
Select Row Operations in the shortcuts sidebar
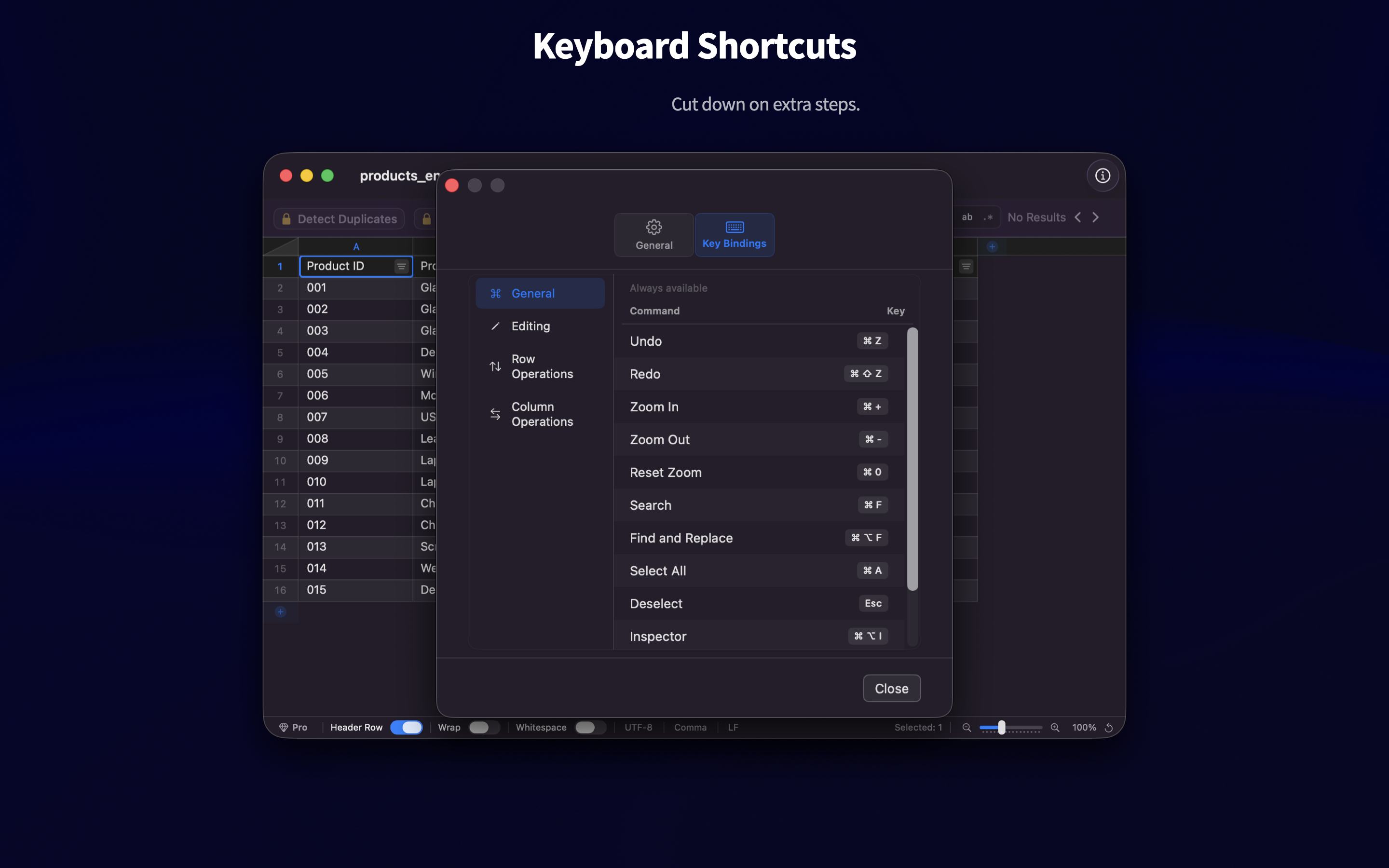coord(540,366)
